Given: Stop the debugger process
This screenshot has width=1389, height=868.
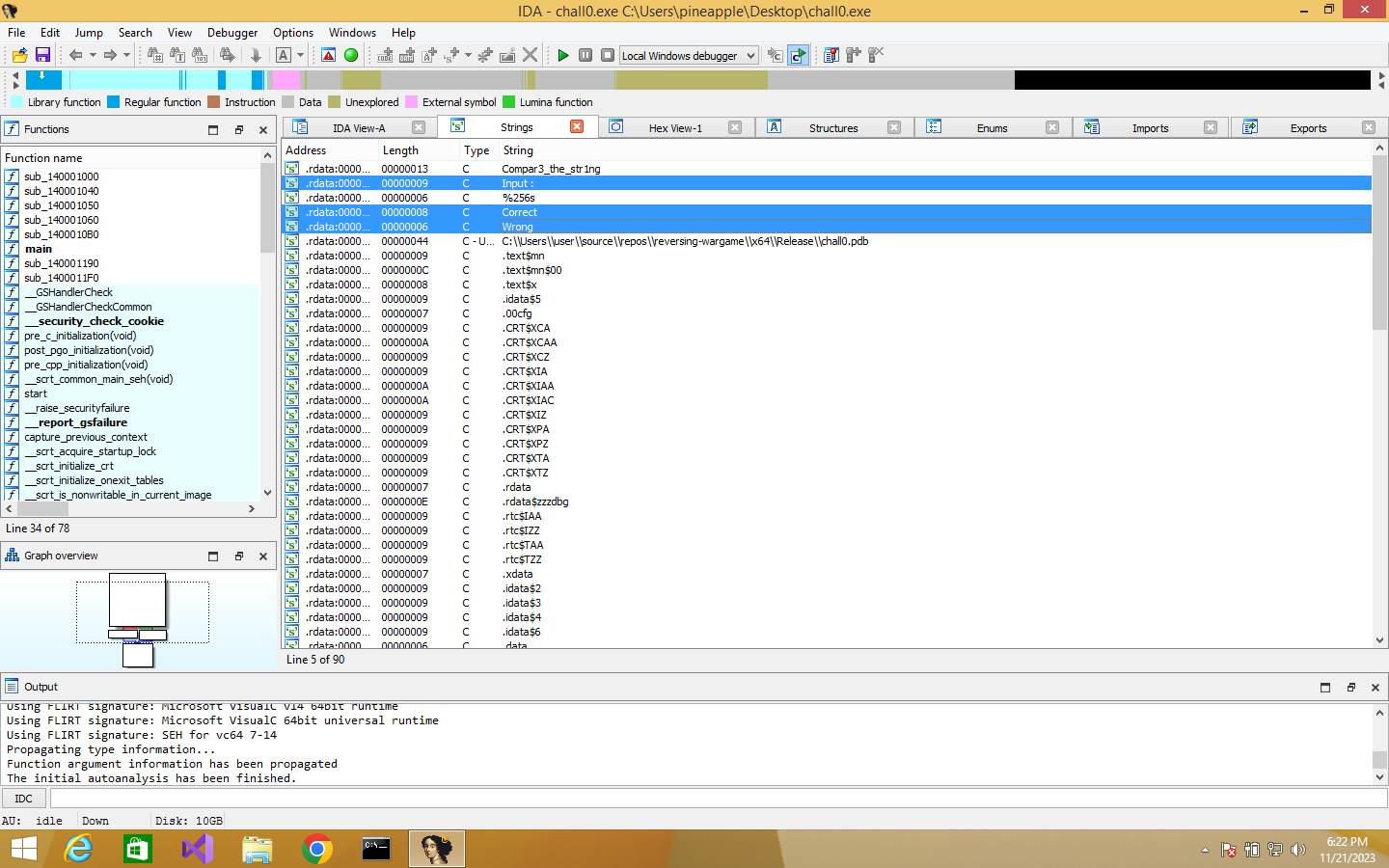Looking at the screenshot, I should pyautogui.click(x=608, y=55).
